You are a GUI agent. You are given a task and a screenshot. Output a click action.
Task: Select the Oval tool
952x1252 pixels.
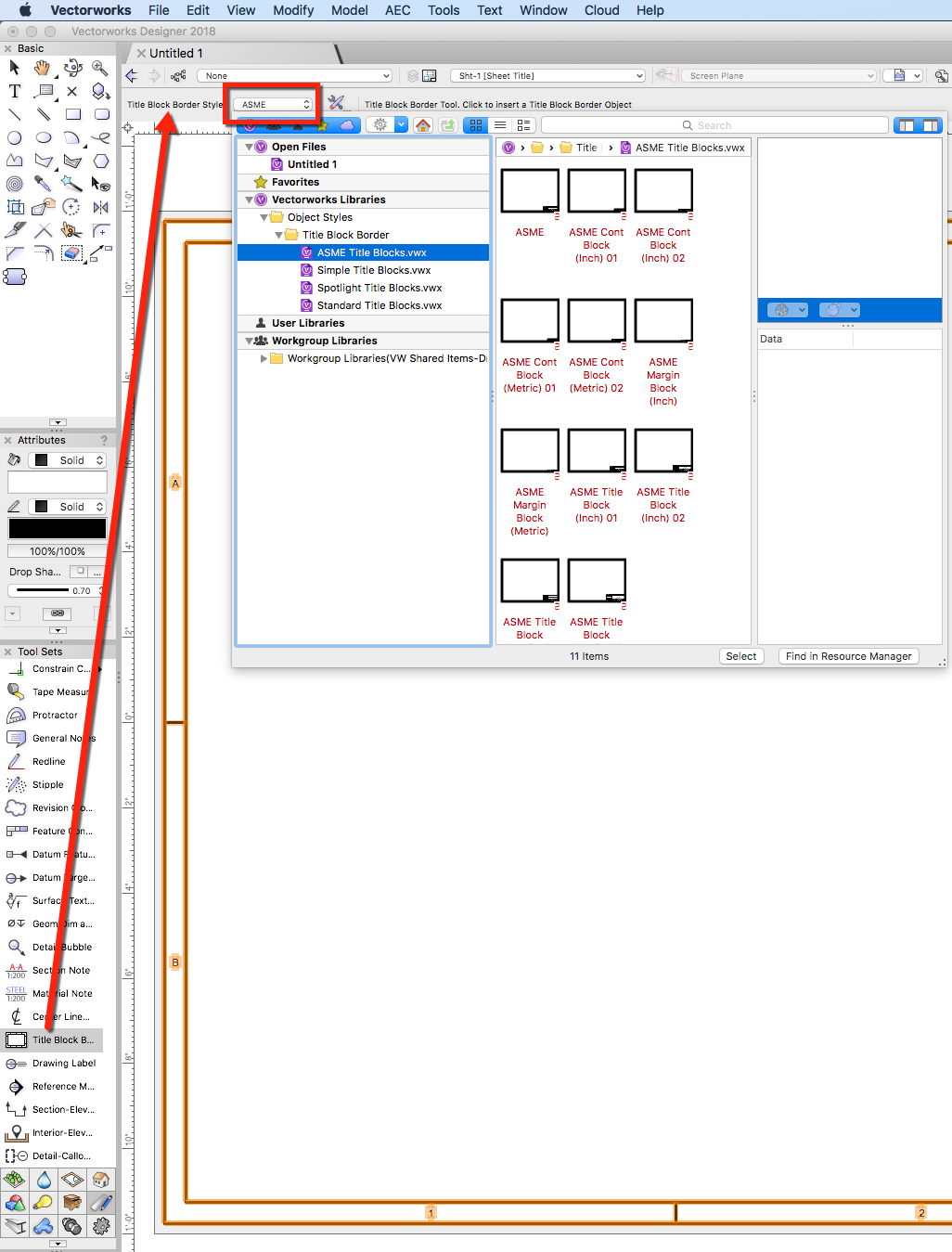tap(43, 137)
